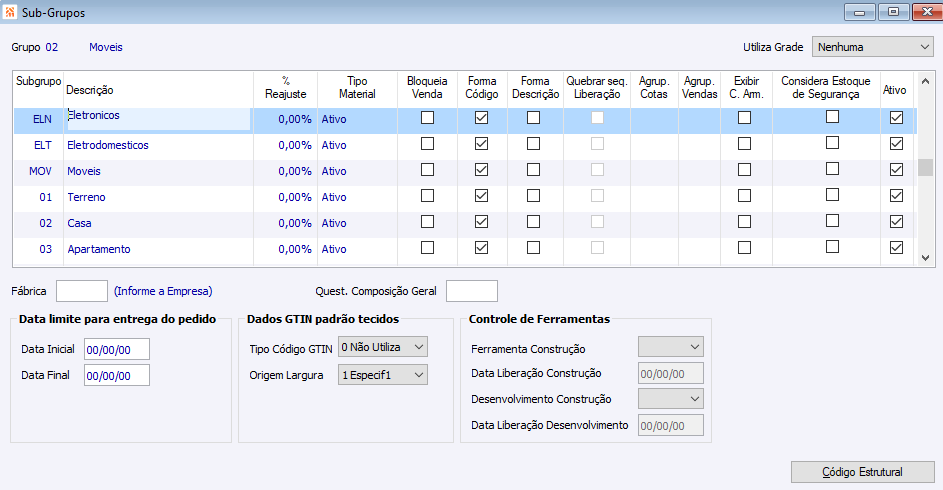Image resolution: width=943 pixels, height=490 pixels.
Task: Click the Grupo code 02 value
Action: coord(52,47)
